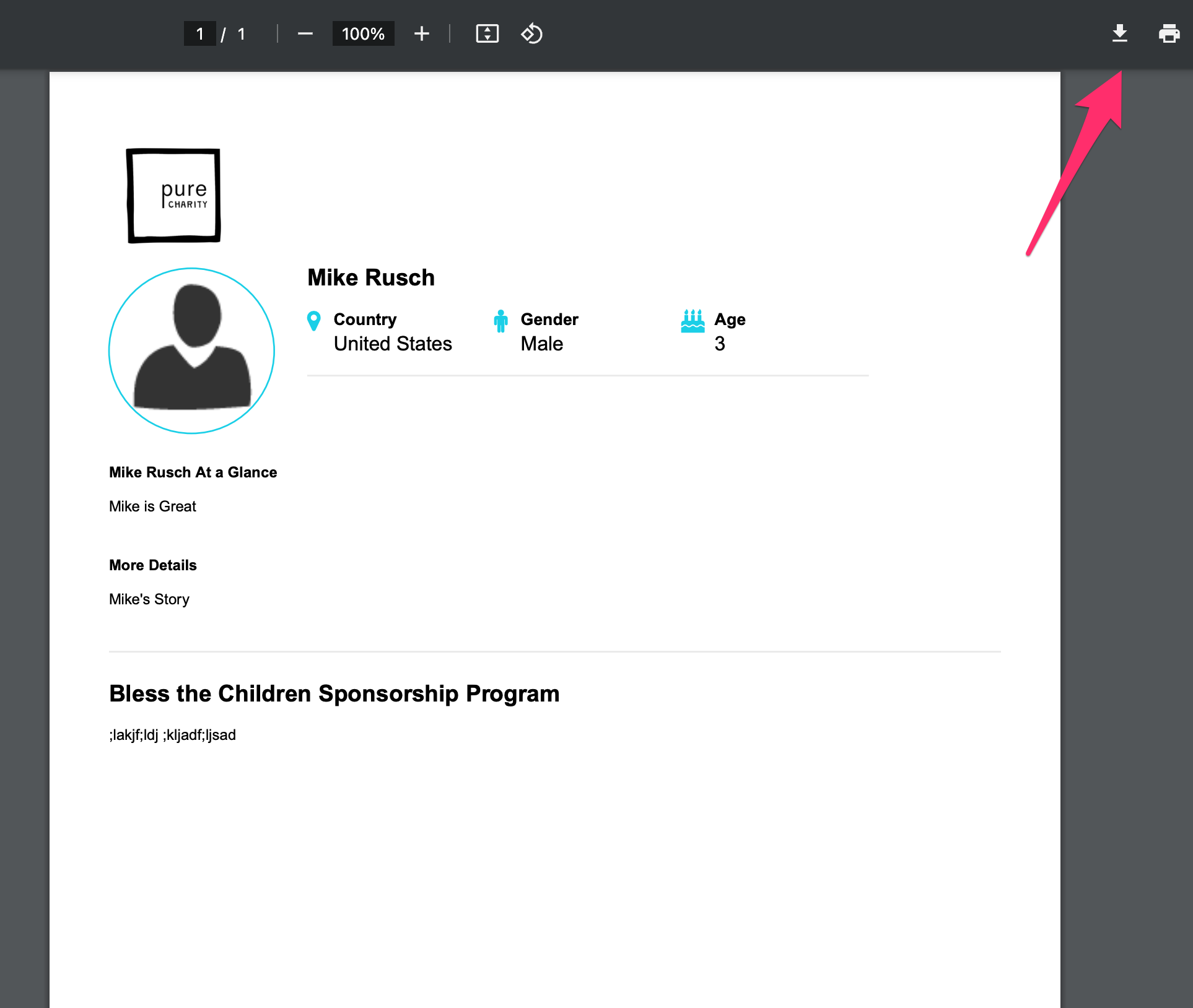
Task: Click the Pure Charity logo
Action: click(x=174, y=196)
